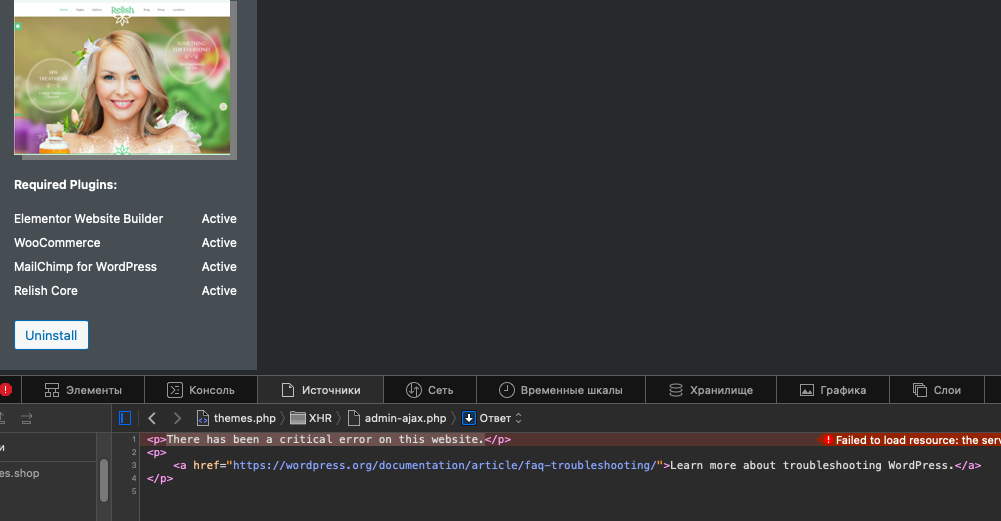The image size is (1001, 521).
Task: Click the sidebar vertical scrollbar
Action: [103, 480]
